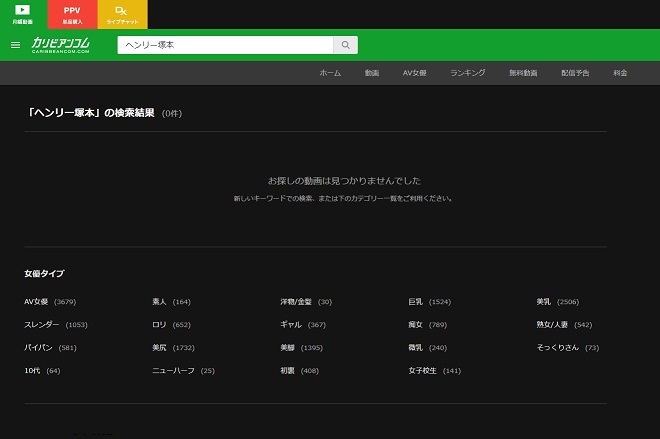Select the AV女優 nav item

click(x=414, y=73)
